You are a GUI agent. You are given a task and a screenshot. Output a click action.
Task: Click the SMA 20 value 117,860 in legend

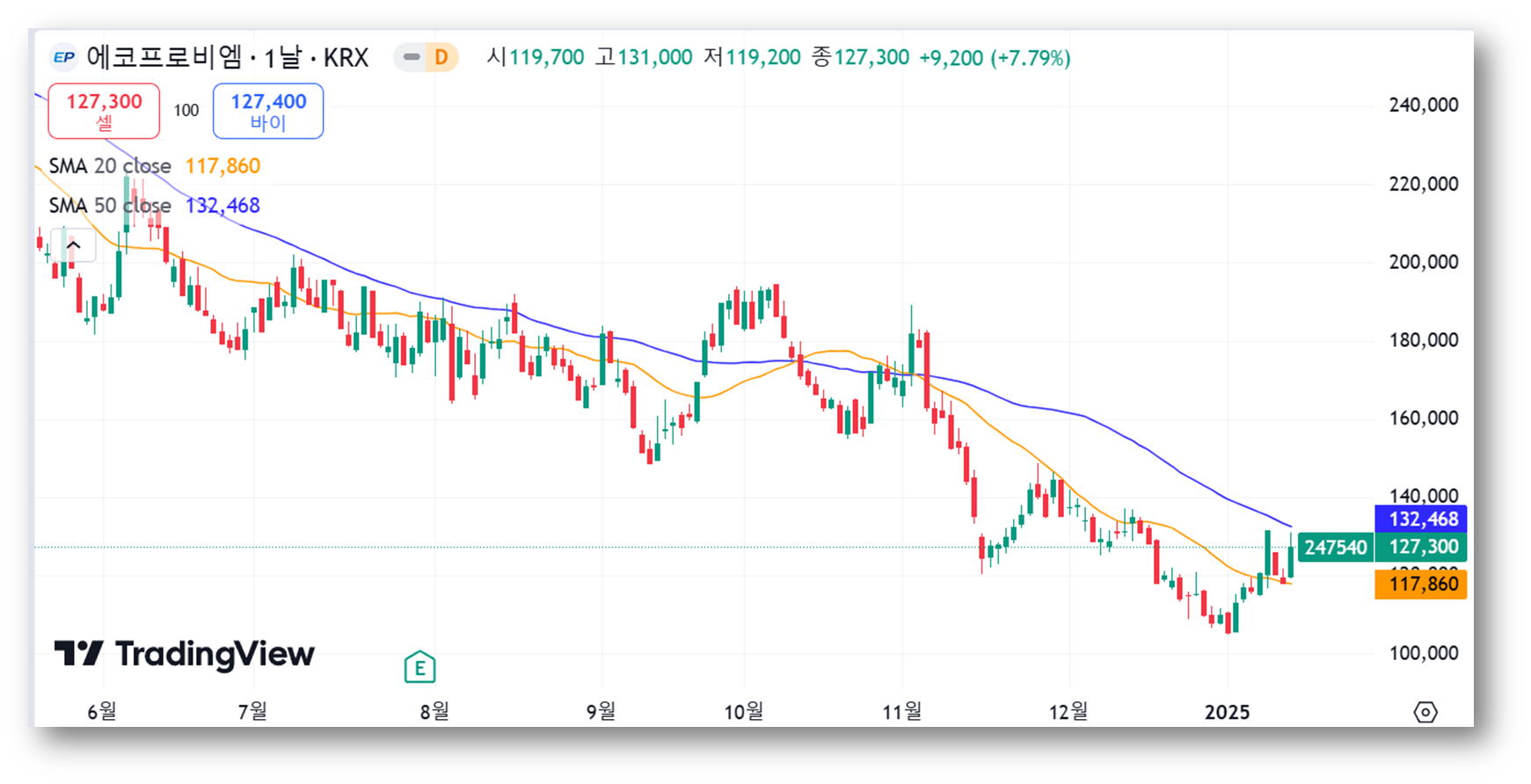pos(222,166)
